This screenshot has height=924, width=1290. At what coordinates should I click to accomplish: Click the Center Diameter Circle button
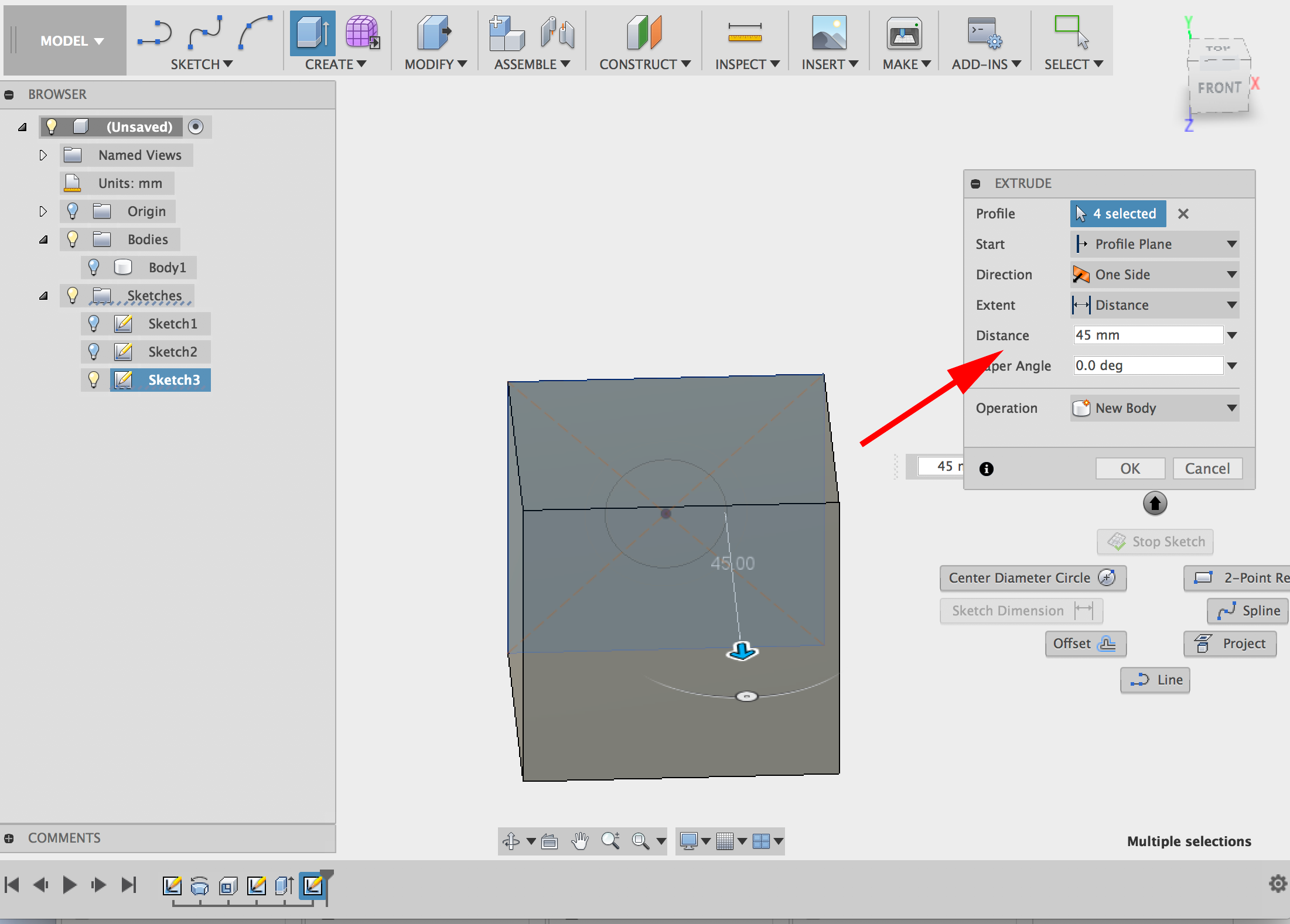(x=1033, y=578)
